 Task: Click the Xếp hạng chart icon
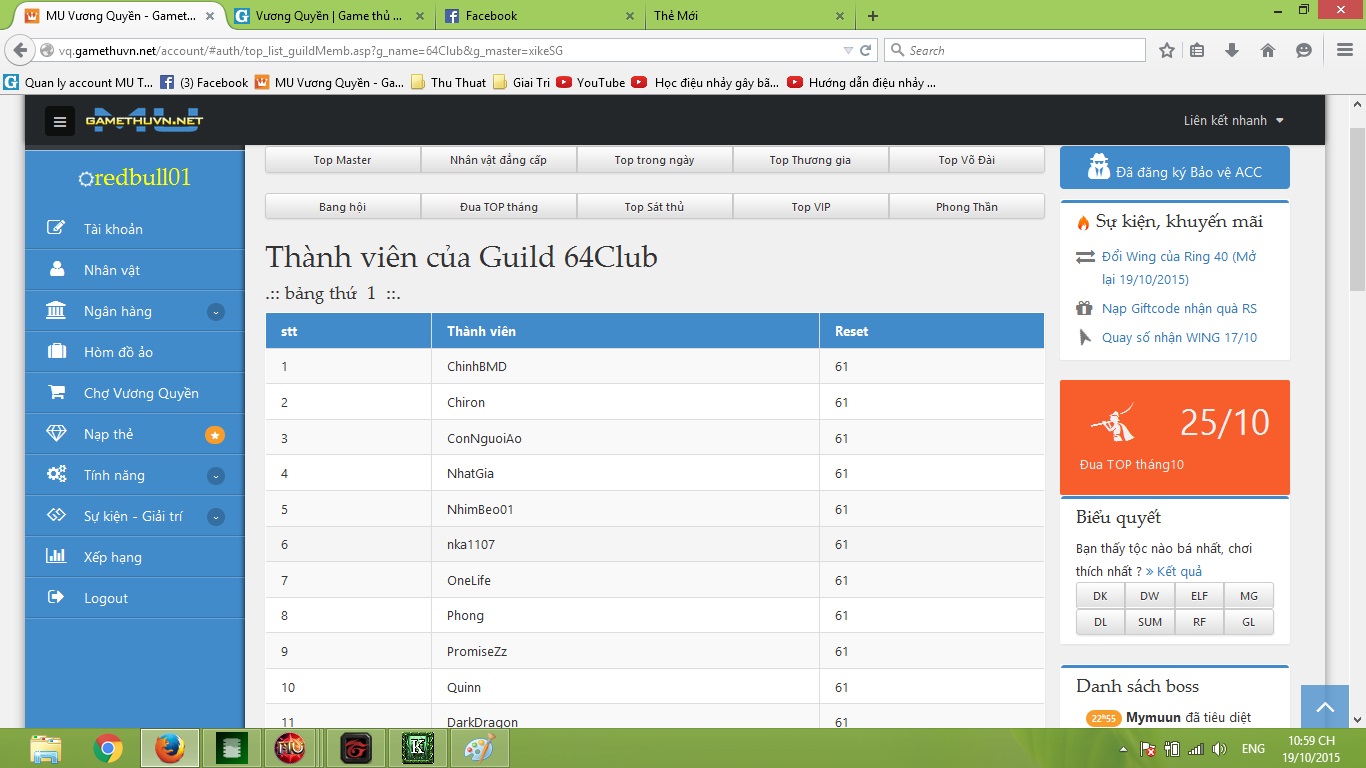click(57, 557)
